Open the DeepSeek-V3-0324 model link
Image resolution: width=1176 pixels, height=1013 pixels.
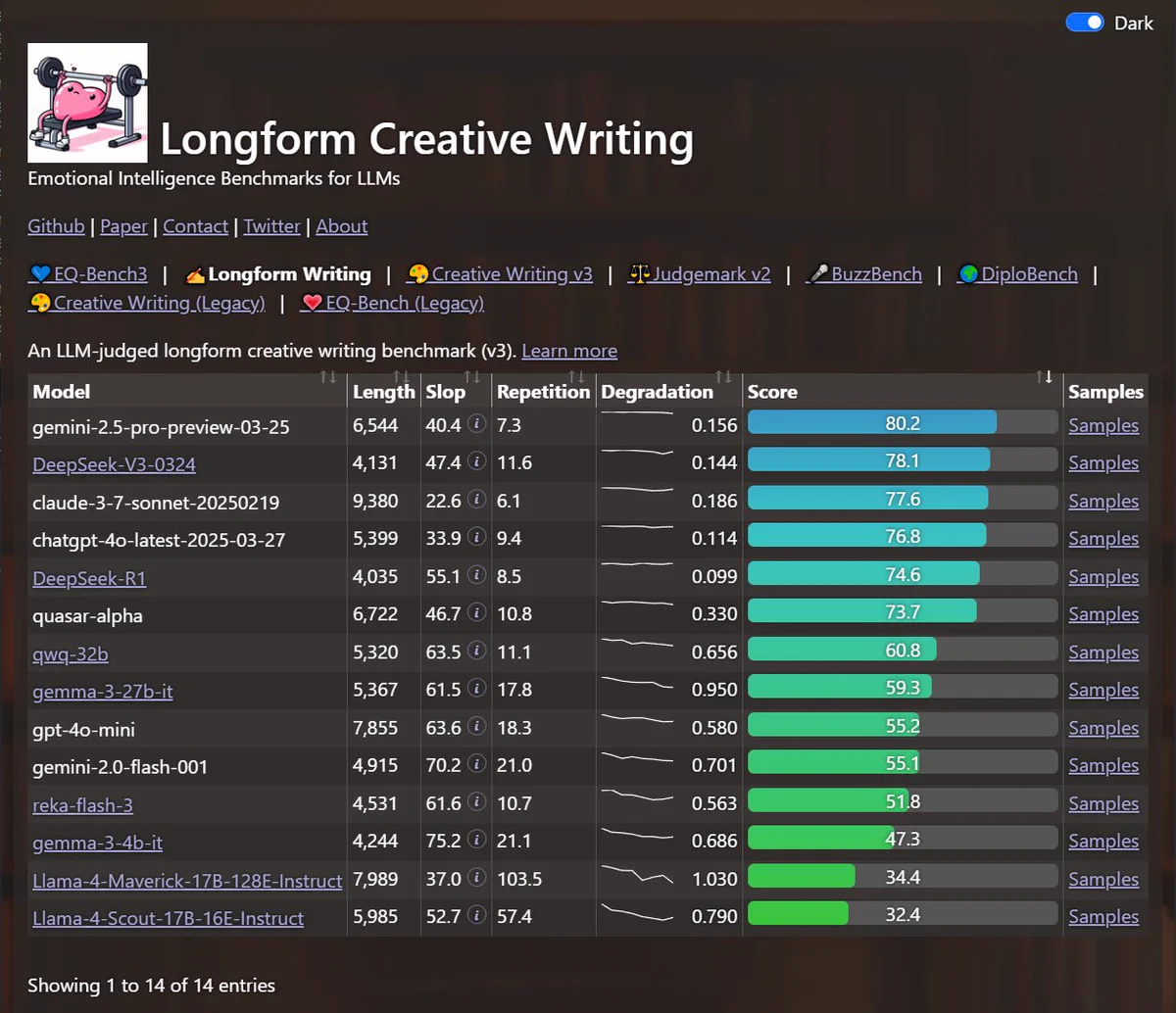click(x=114, y=464)
